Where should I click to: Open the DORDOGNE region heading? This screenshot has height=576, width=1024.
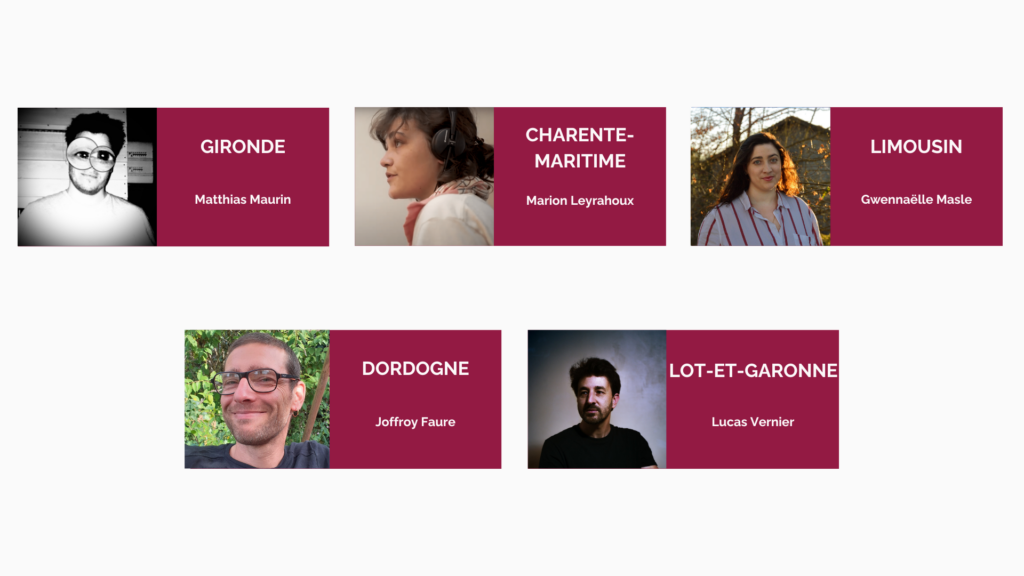tap(415, 368)
